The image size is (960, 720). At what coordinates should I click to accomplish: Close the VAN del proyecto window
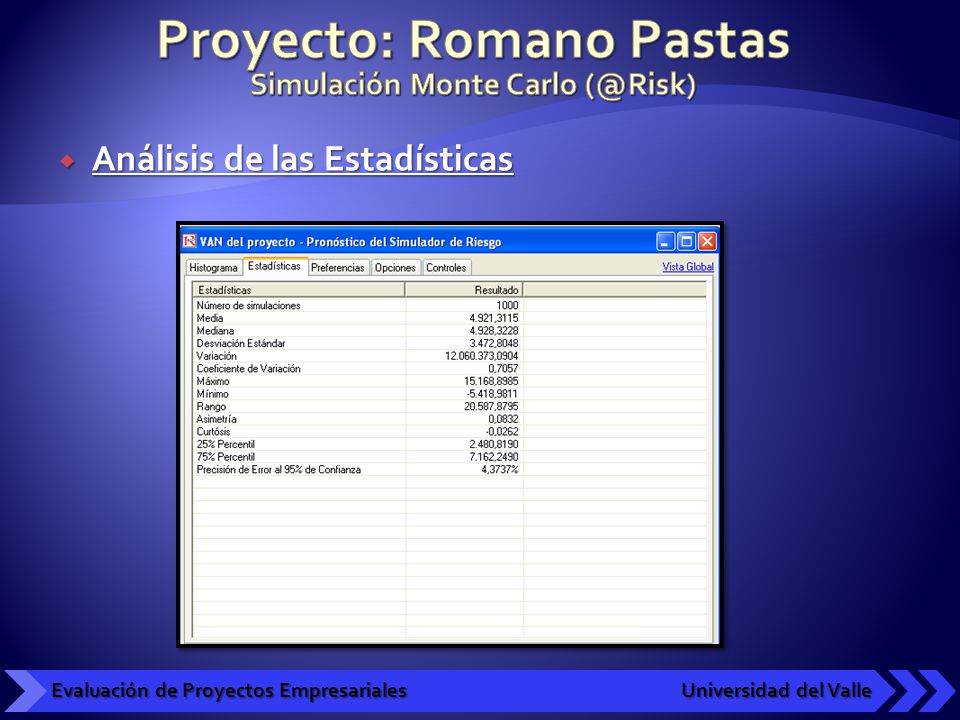(707, 241)
